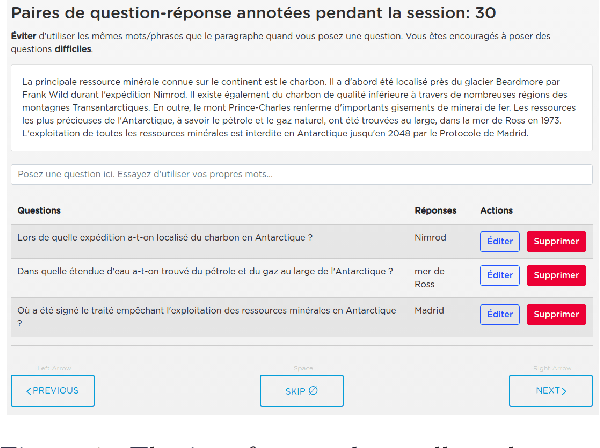
Task: Edit the 'mer de Ross' answer row
Action: pyautogui.click(x=500, y=275)
